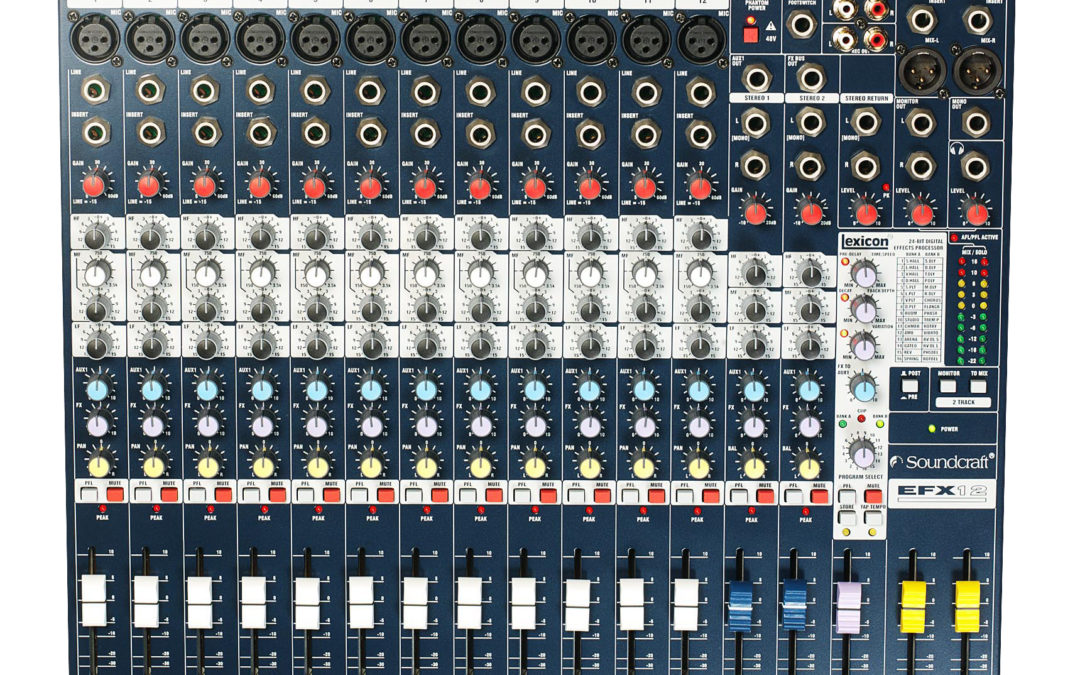Mute the Lexicon FX return
1080x675 pixels.
click(873, 496)
